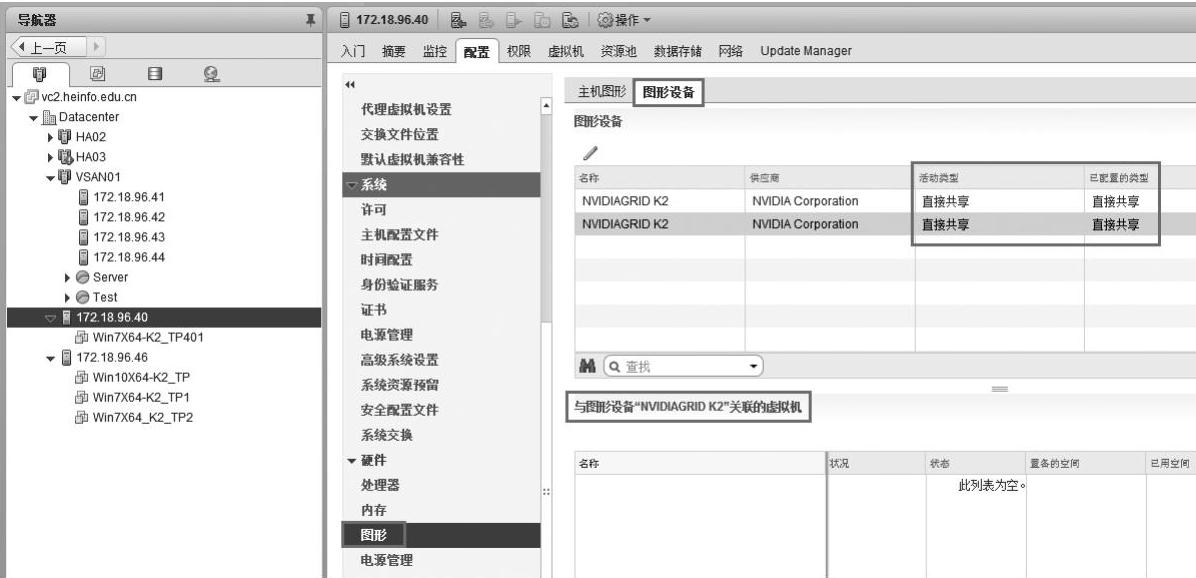The width and height of the screenshot is (1196, 578).
Task: Switch to the 监控 tab
Action: 435,51
